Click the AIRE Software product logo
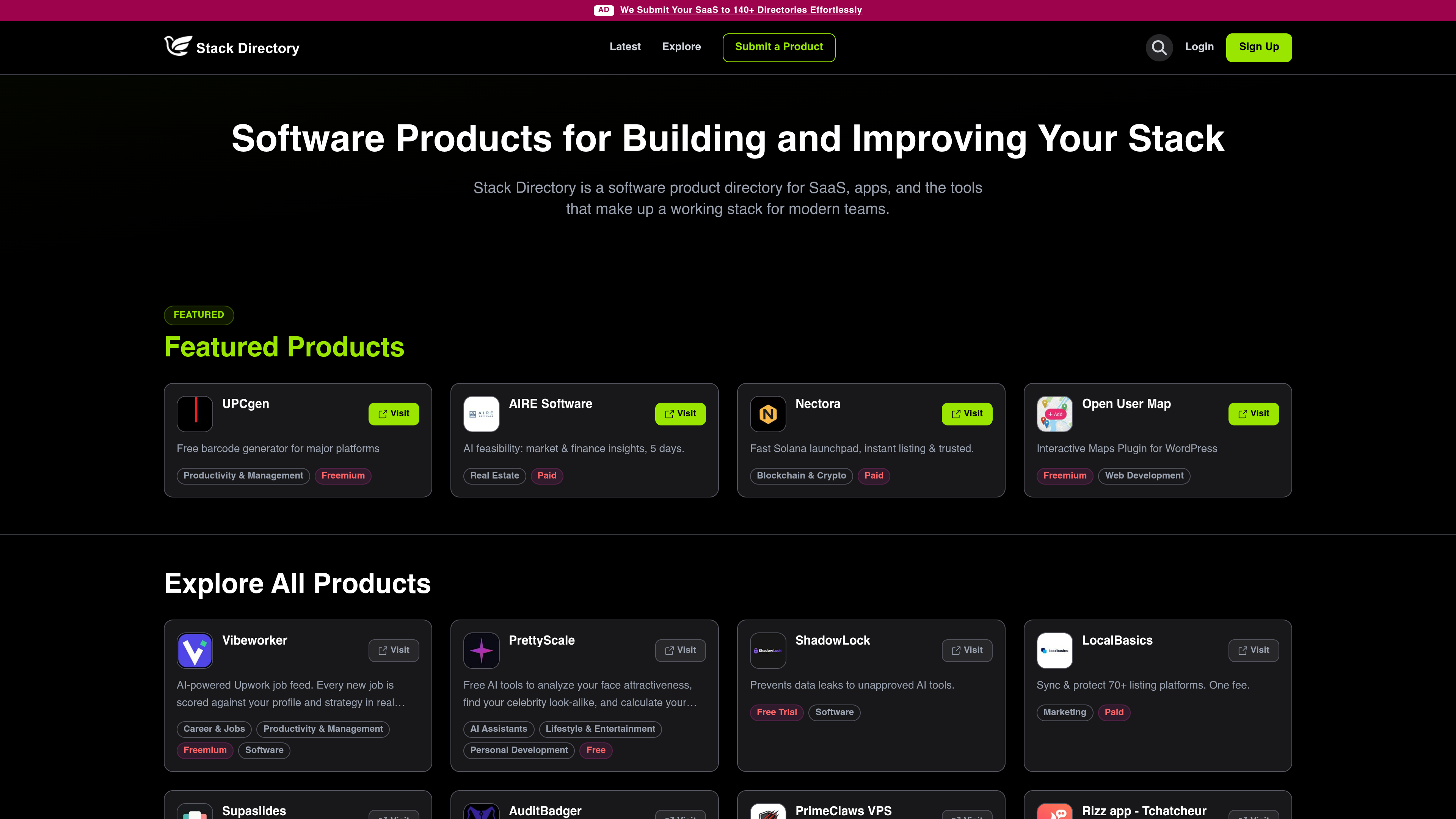This screenshot has width=1456, height=819. click(x=481, y=414)
